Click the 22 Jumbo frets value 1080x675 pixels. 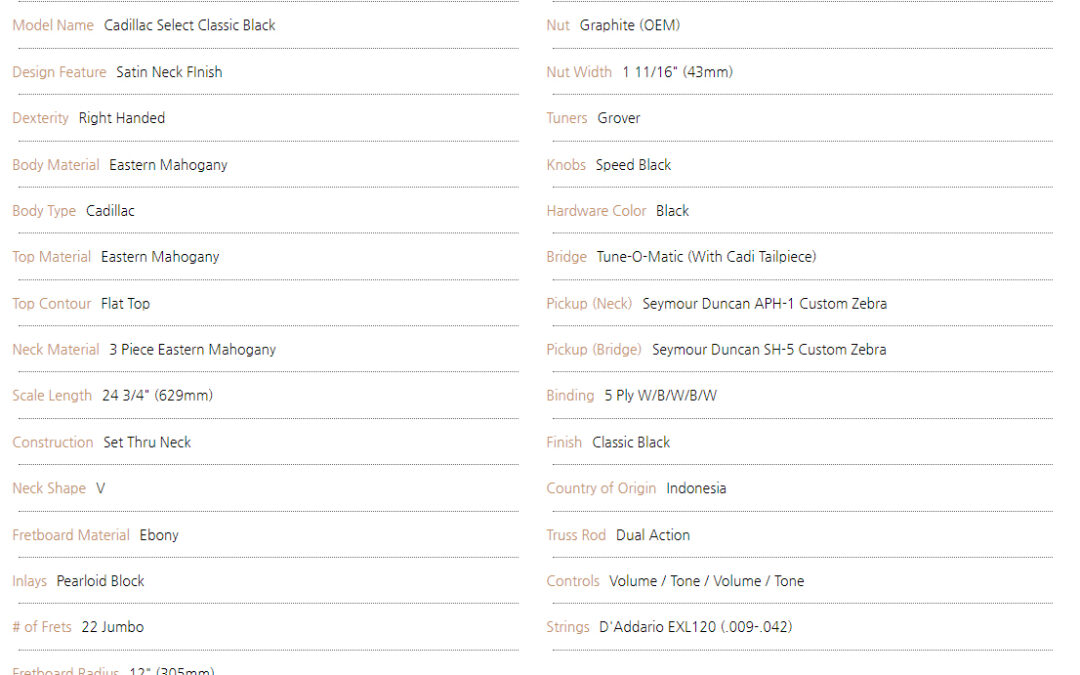click(x=112, y=627)
